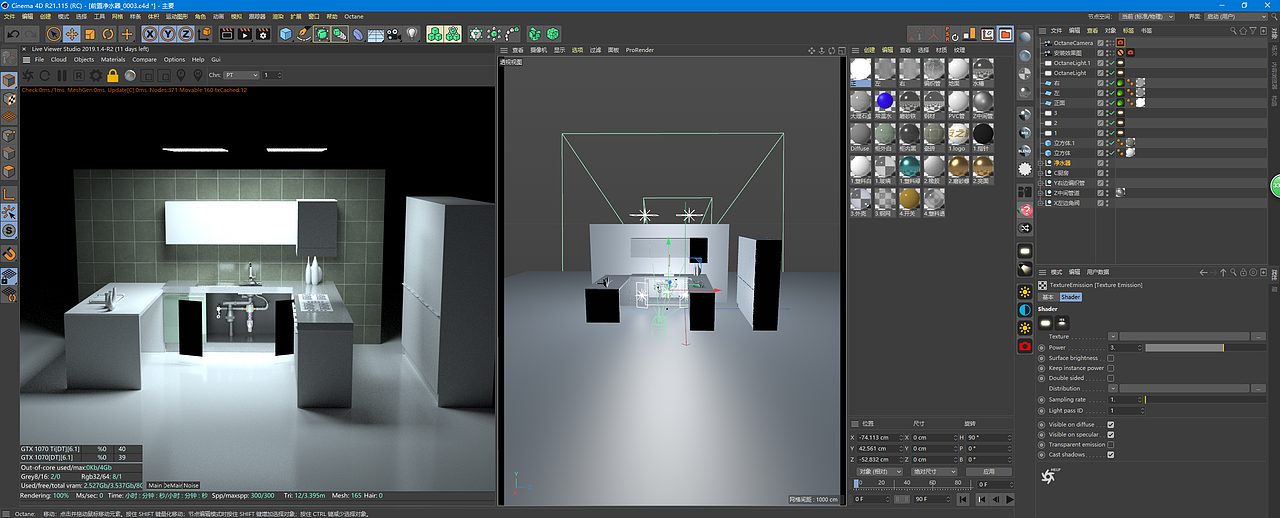The height and width of the screenshot is (518, 1280).
Task: Open the Distribution dropdown arrow
Action: click(x=1113, y=389)
